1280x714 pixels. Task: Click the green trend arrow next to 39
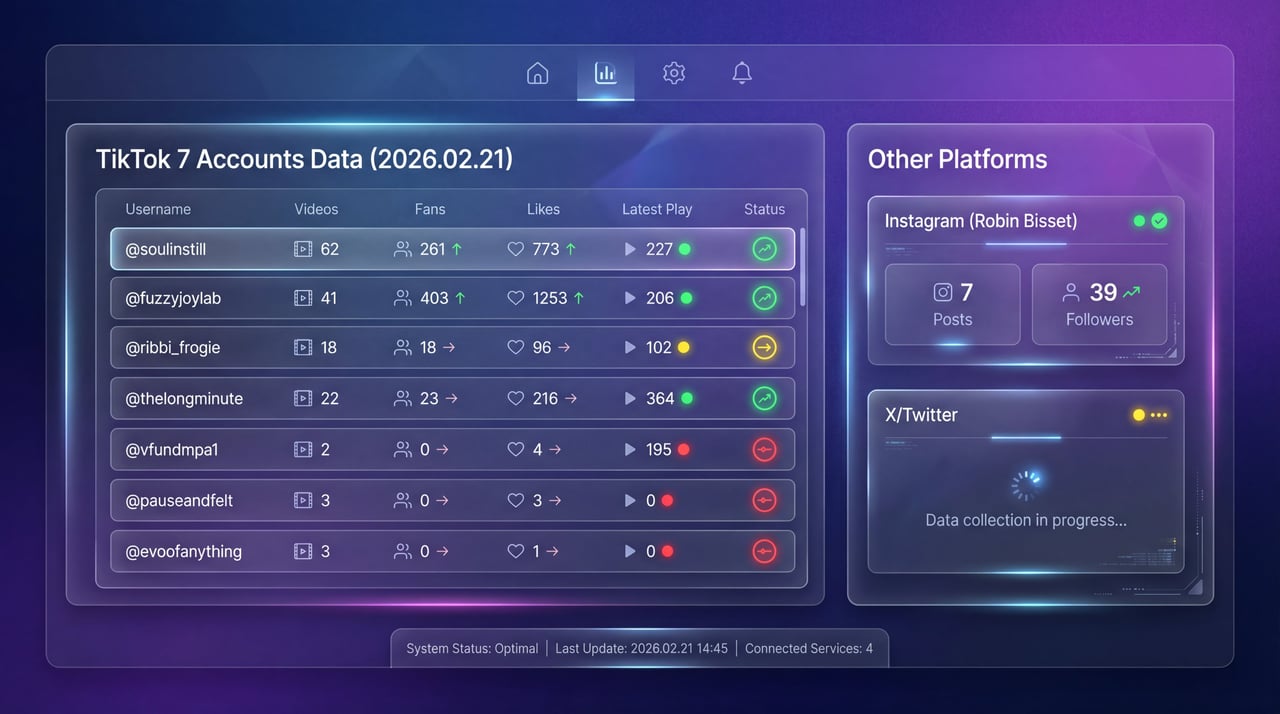(1131, 292)
